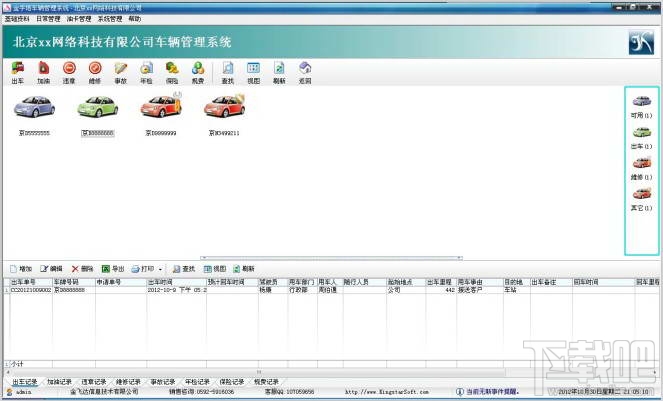Image resolution: width=663 pixels, height=401 pixels.
Task: Select the blue car 京D5555555
Action: coord(34,114)
